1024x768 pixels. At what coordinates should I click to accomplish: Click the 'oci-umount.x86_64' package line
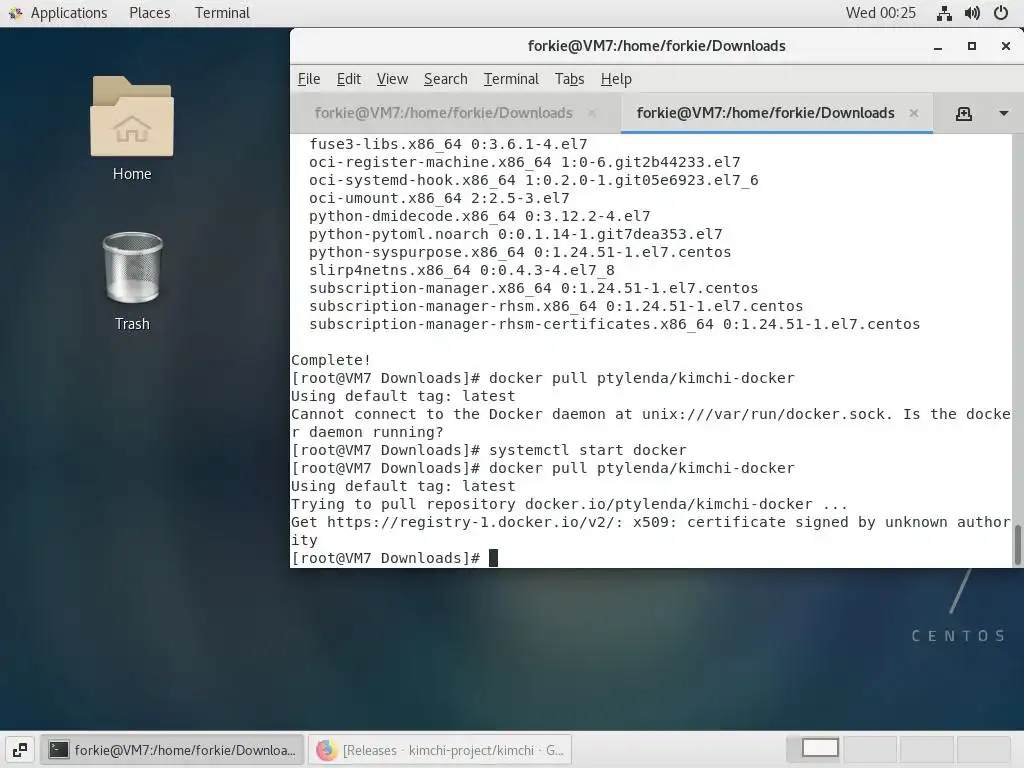(440, 198)
